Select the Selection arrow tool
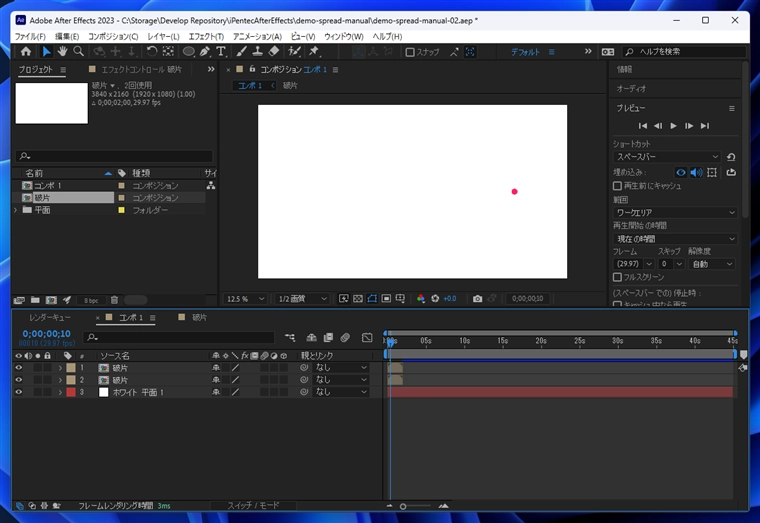Image resolution: width=760 pixels, height=523 pixels. pos(47,51)
